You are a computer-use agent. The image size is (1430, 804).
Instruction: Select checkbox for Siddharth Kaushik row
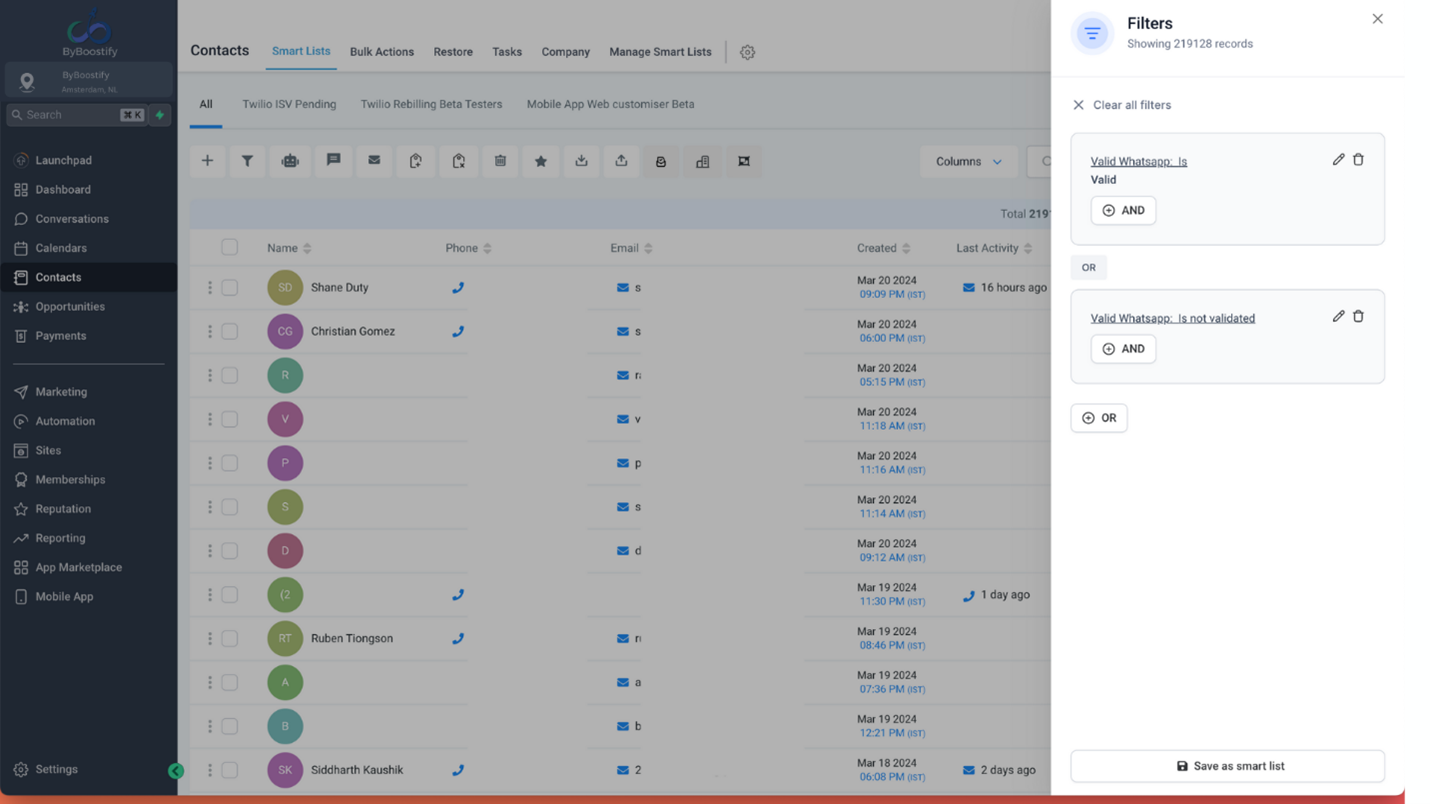230,771
